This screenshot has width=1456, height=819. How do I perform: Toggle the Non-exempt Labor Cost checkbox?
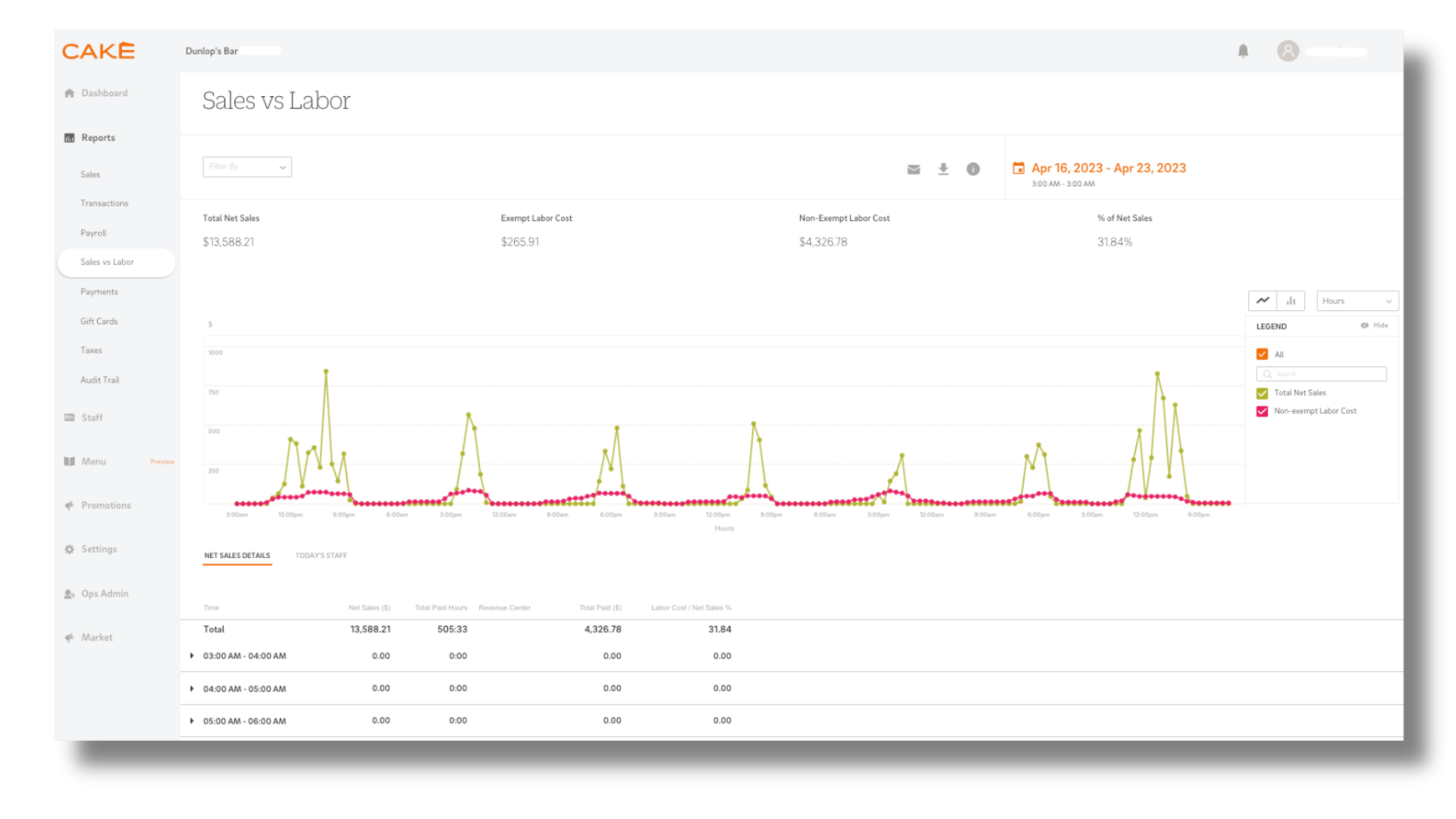(x=1261, y=410)
